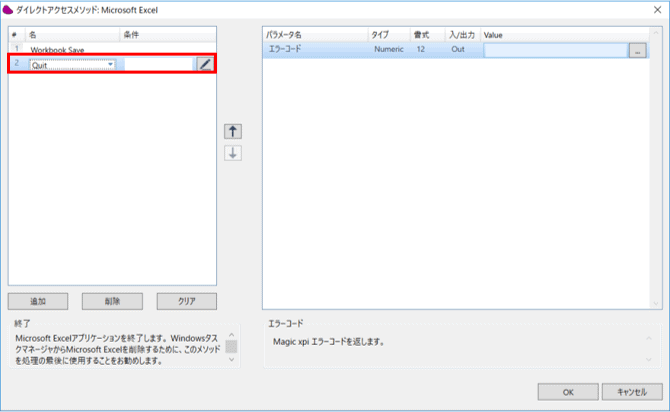This screenshot has height=412, width=670.
Task: Click the 入/出力 column header
Action: tap(462, 35)
